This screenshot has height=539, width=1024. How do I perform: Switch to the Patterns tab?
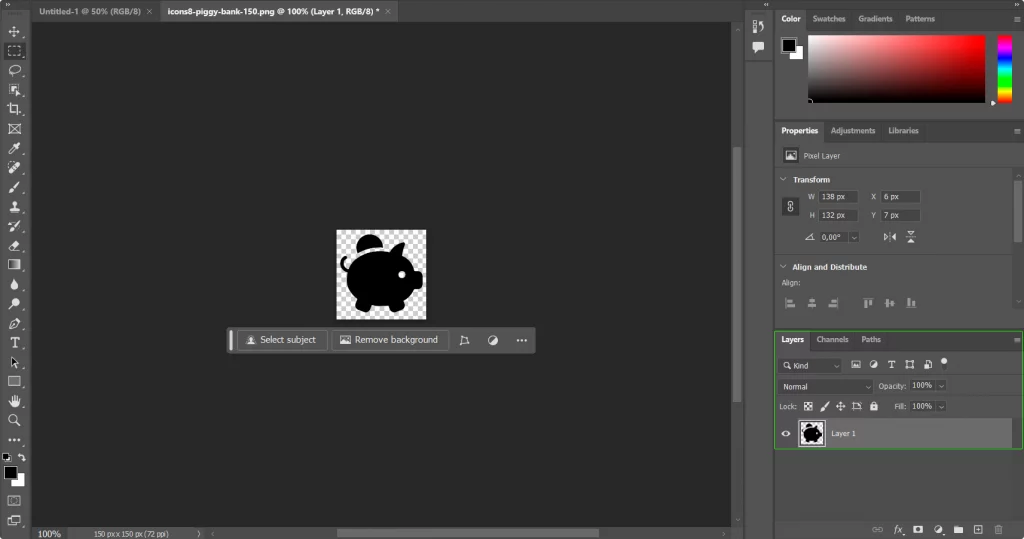pyautogui.click(x=920, y=19)
